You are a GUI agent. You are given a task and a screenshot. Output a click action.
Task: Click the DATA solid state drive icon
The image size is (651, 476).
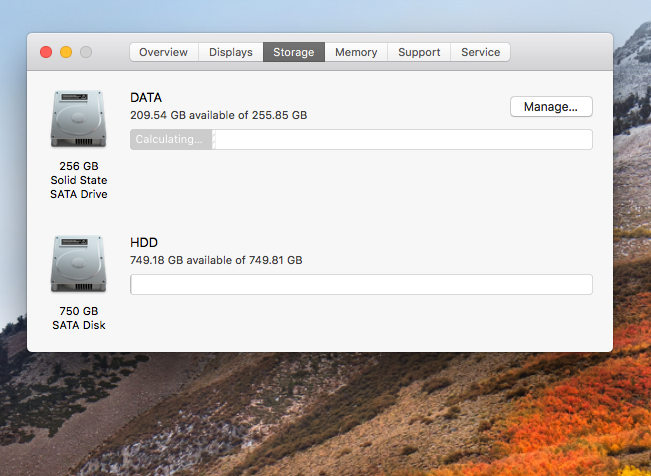[x=78, y=118]
